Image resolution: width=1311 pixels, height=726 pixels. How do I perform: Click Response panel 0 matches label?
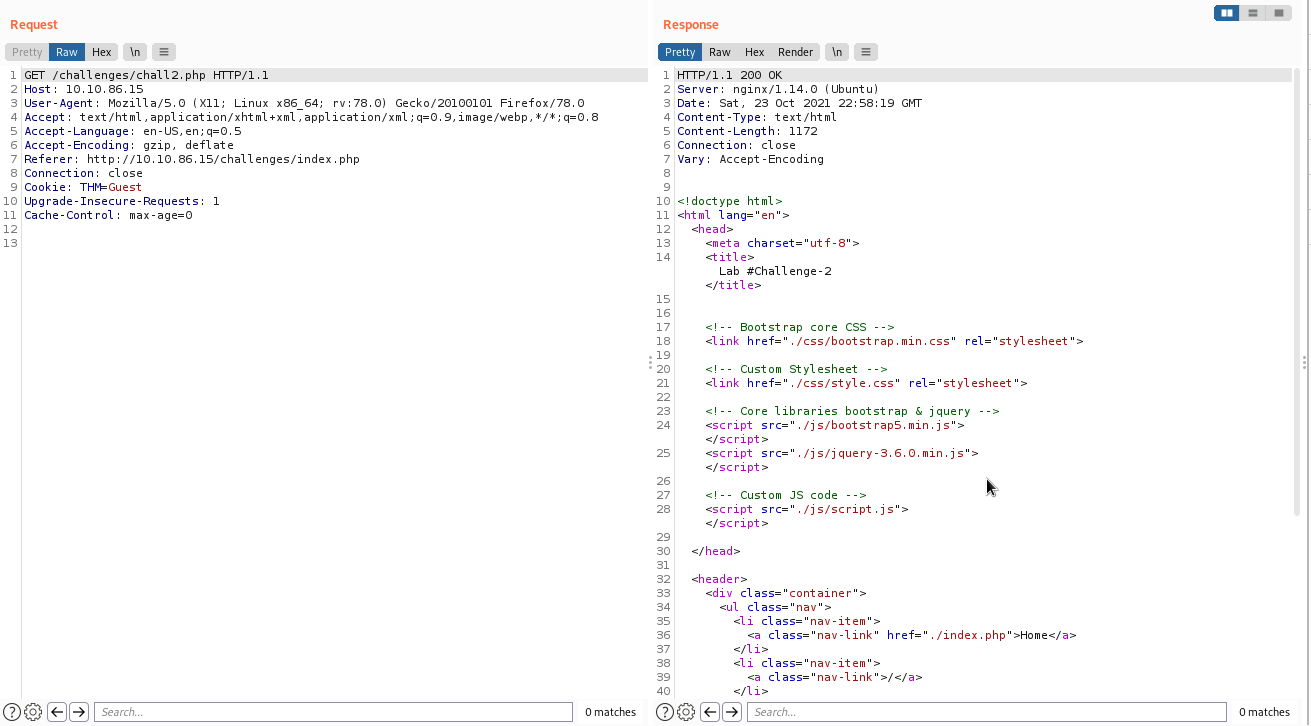point(1264,712)
